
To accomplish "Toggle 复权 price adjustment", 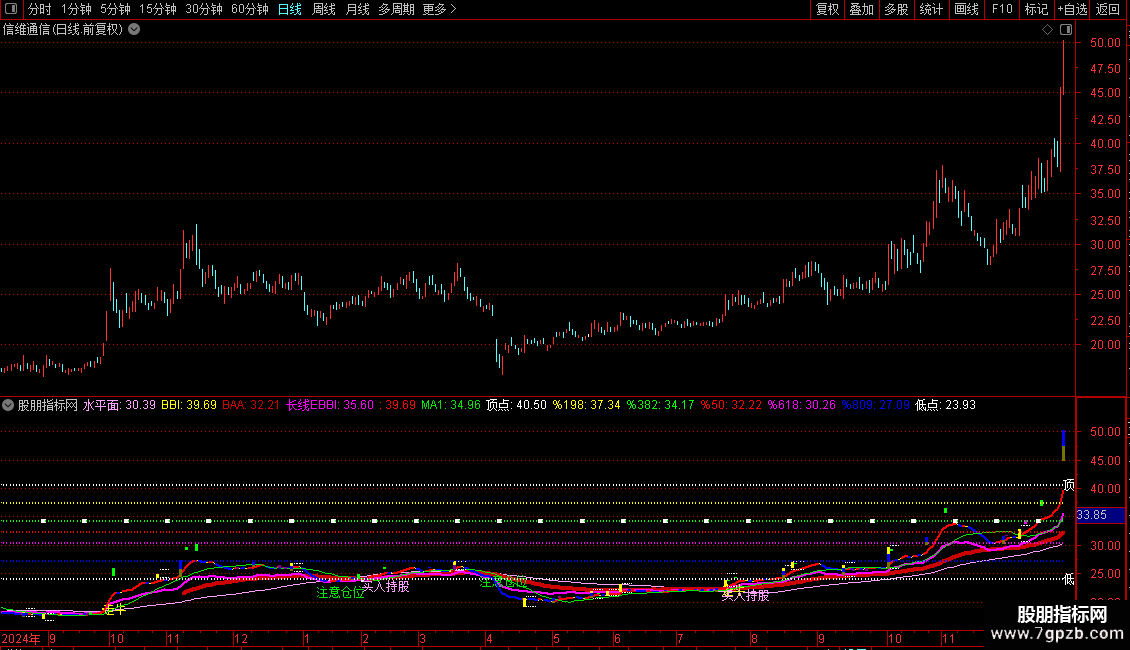I will [x=827, y=10].
